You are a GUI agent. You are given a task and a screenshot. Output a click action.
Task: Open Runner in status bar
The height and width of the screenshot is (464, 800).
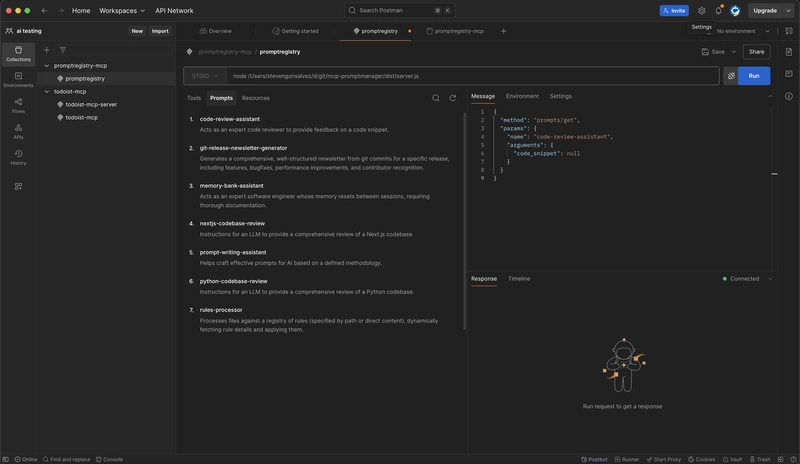tap(627, 459)
